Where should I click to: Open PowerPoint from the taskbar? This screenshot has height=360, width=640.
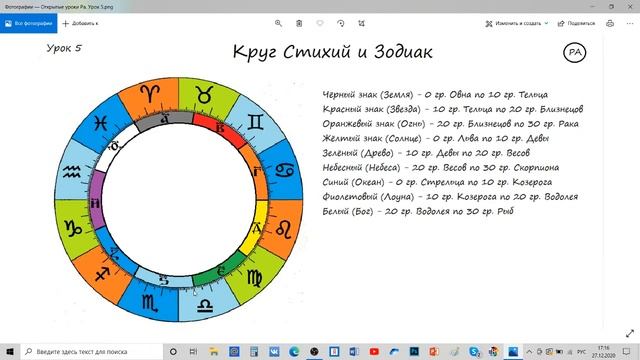pos(434,351)
